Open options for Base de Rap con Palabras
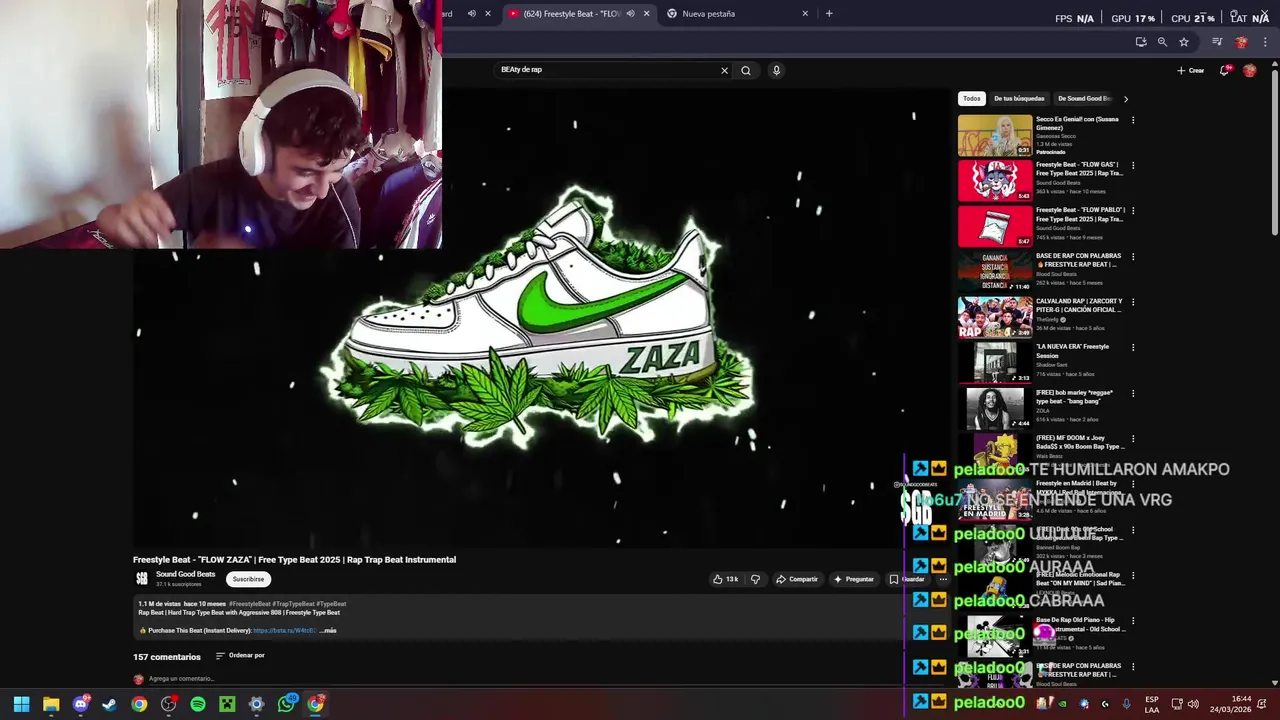Viewport: 1280px width, 720px height. click(1133, 256)
